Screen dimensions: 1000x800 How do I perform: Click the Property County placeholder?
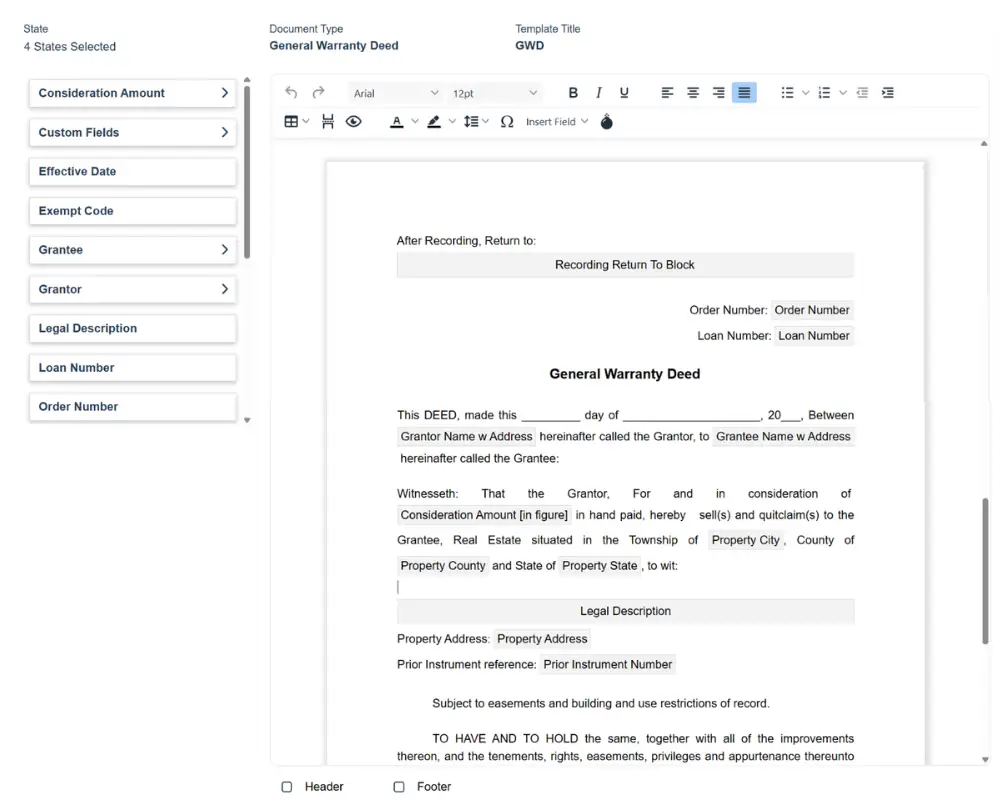(x=443, y=565)
